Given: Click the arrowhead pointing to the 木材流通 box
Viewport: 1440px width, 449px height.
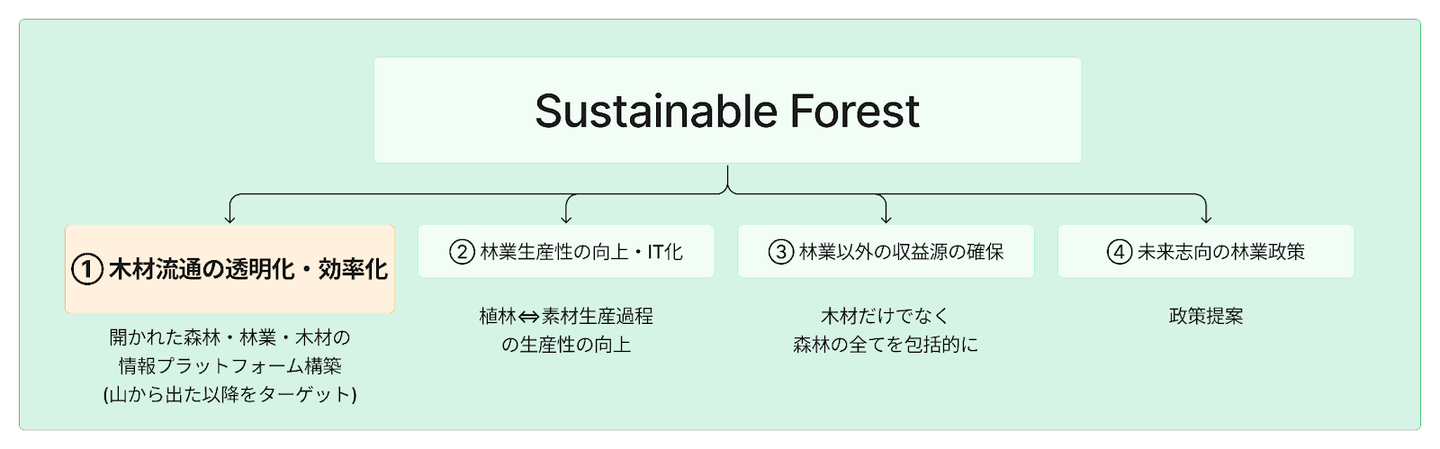Looking at the screenshot, I should point(231,217).
